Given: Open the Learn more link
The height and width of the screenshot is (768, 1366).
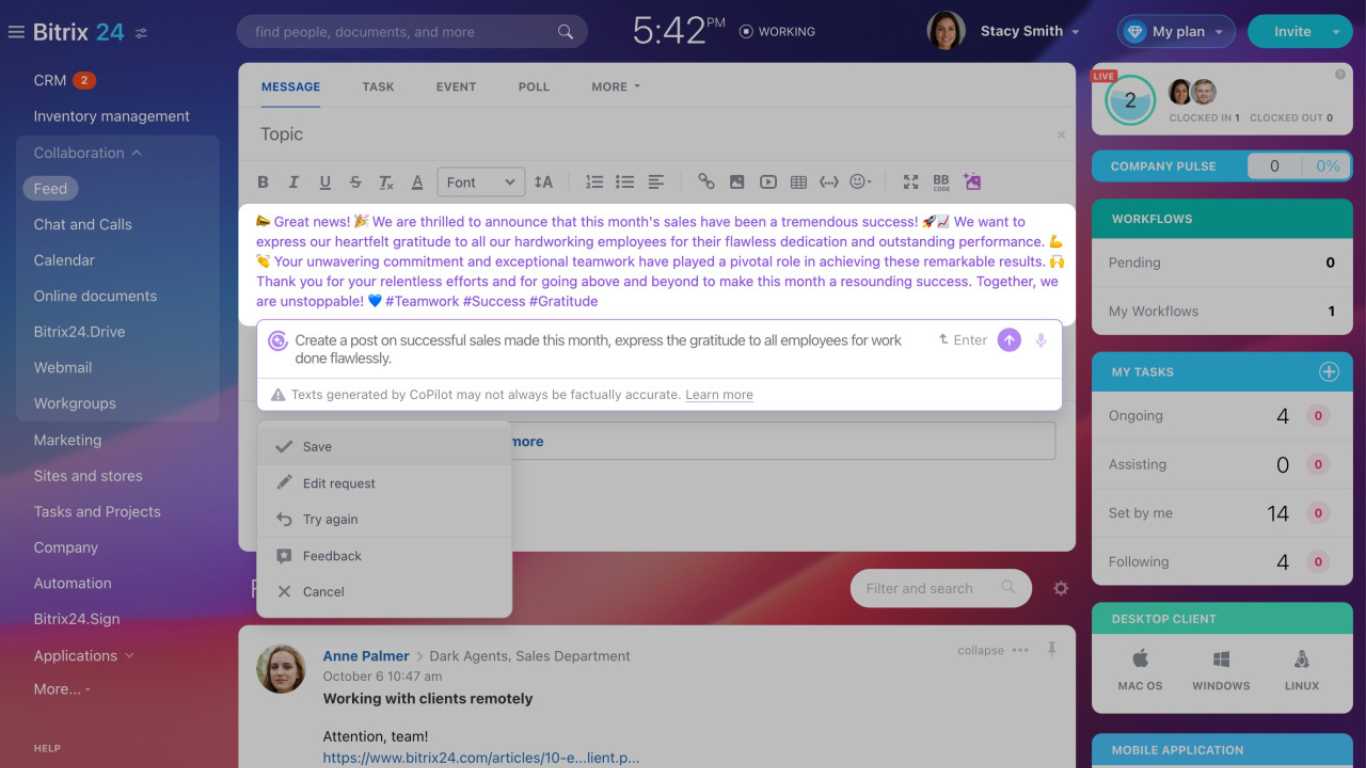Looking at the screenshot, I should [x=719, y=395].
